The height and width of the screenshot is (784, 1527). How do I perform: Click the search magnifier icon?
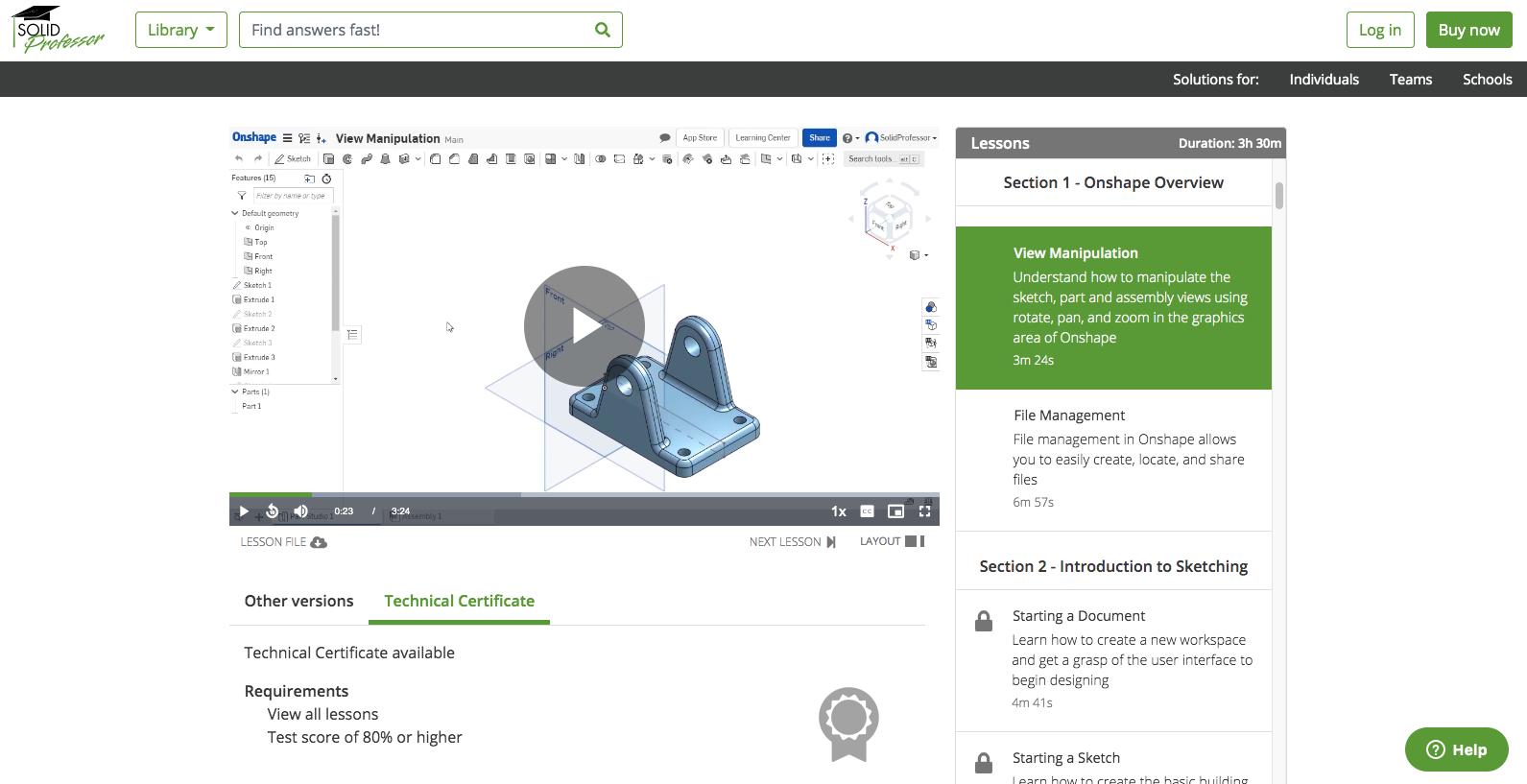click(602, 30)
